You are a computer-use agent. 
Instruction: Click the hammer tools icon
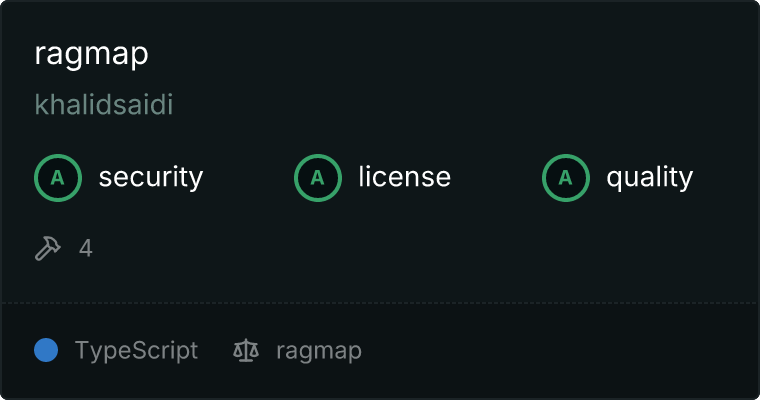48,248
